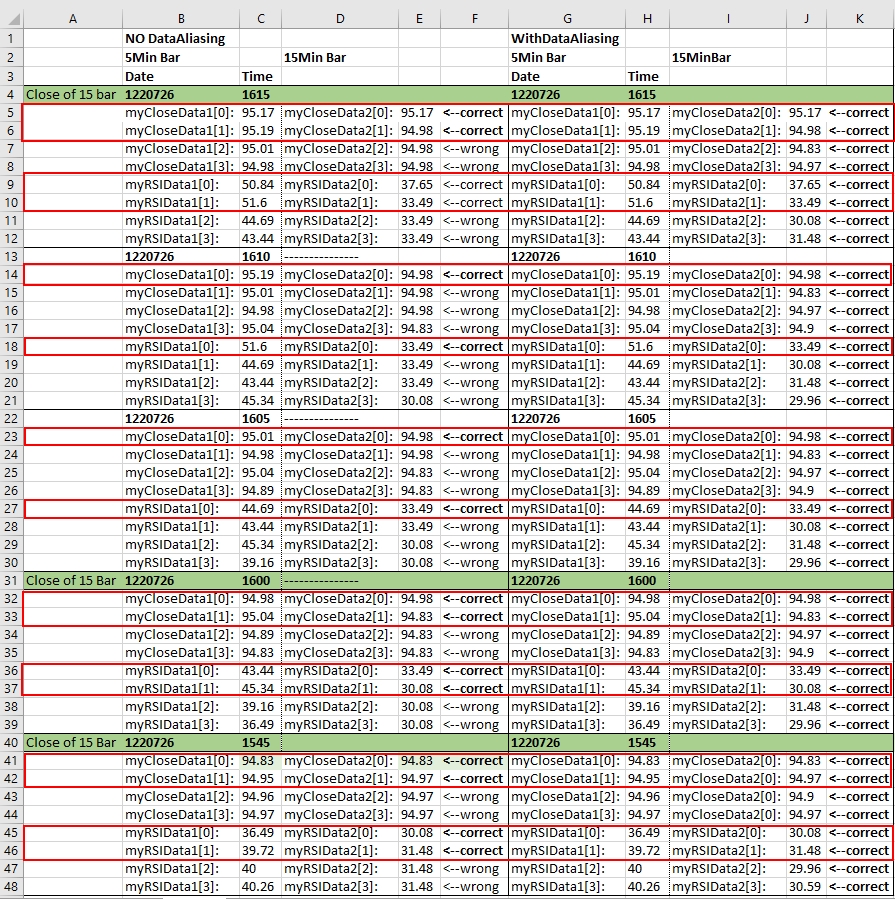The width and height of the screenshot is (895, 899).
Task: Click column header K
Action: [859, 18]
